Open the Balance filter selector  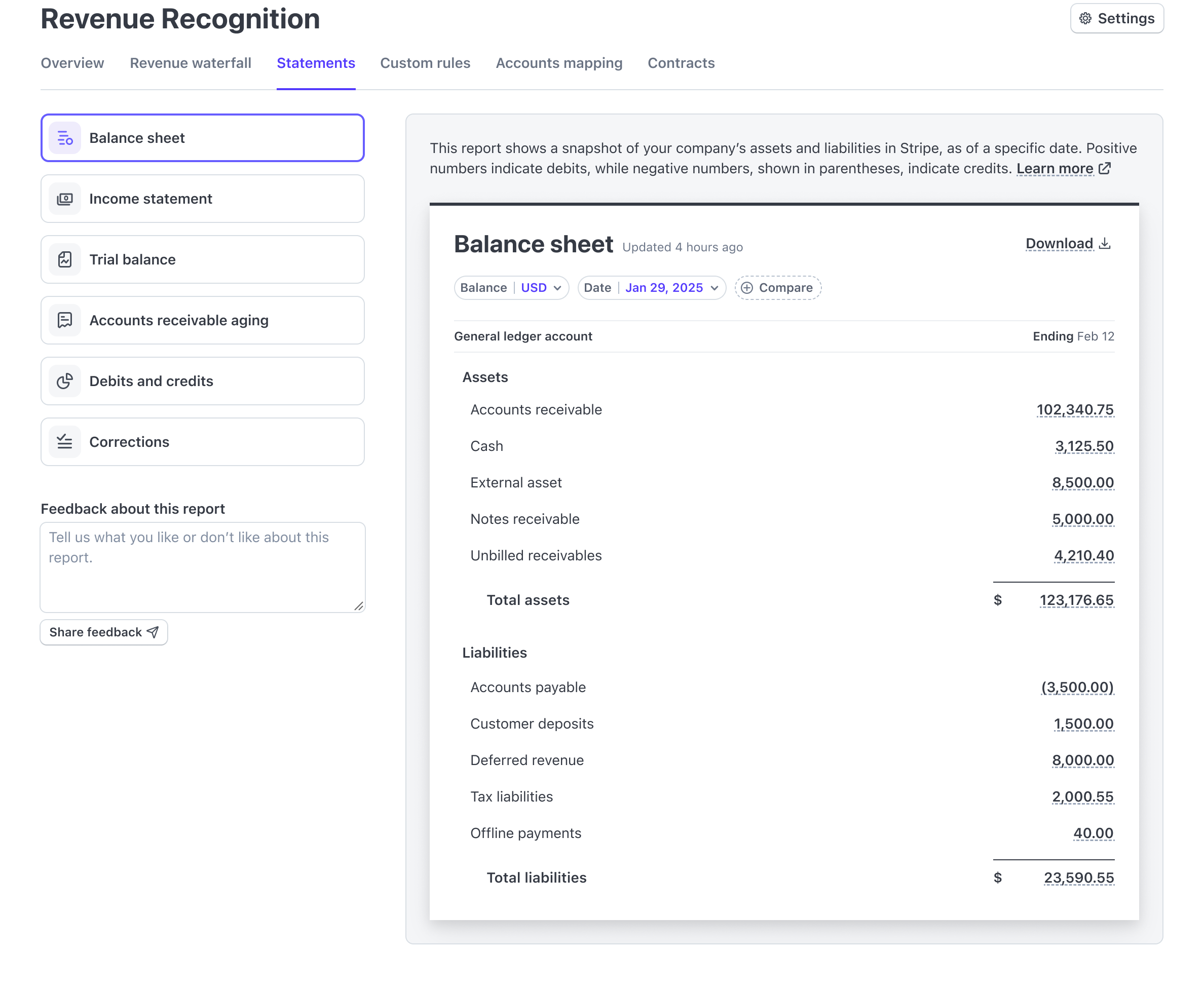483,288
